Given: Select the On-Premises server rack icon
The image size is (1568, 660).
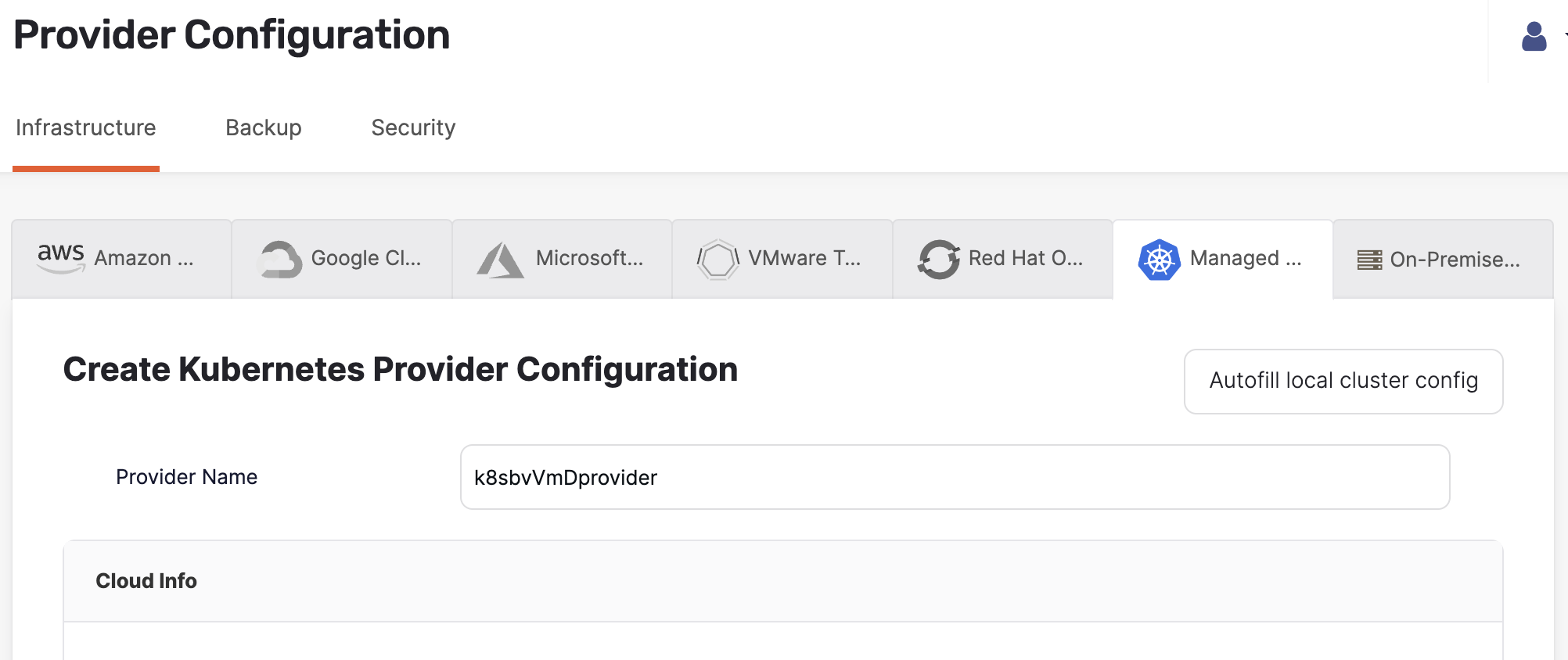Looking at the screenshot, I should coord(1370,258).
